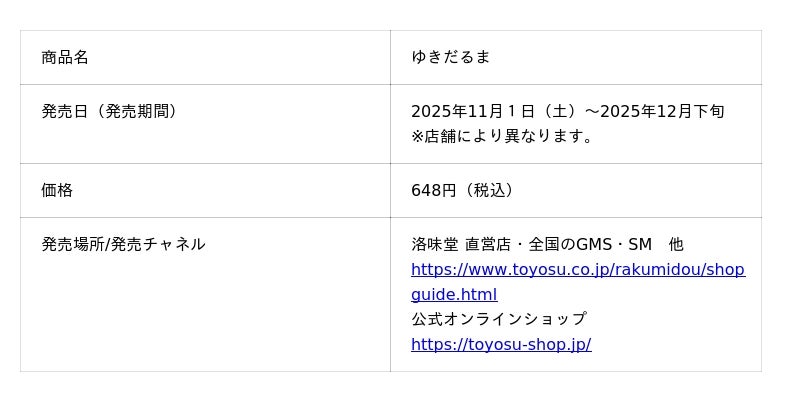800x402 pixels.
Task: Select the product name ゆきだるま
Action: [x=450, y=57]
